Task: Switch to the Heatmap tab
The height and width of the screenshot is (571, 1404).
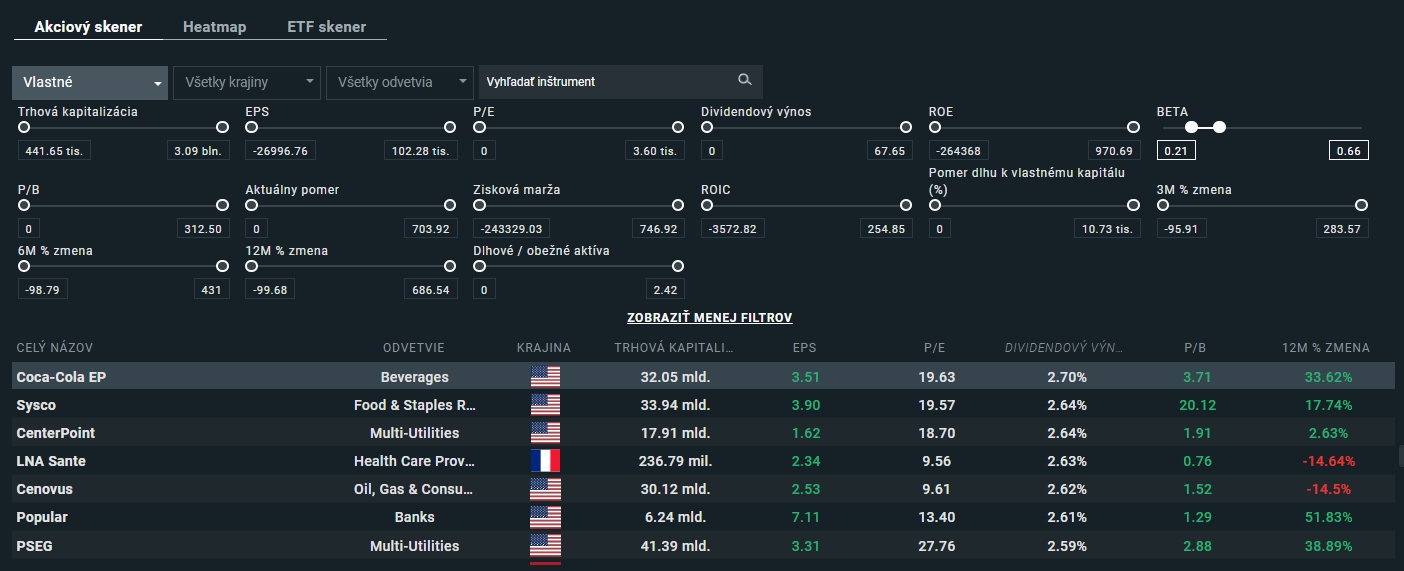Action: (x=214, y=27)
